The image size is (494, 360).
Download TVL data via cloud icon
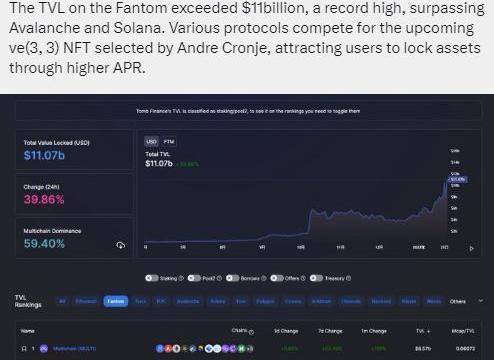point(120,245)
